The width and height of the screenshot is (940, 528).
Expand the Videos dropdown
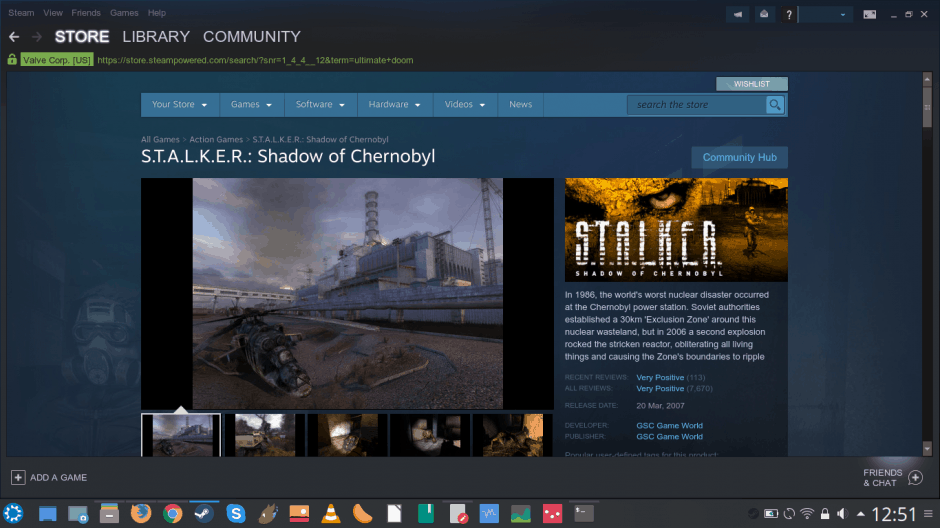[465, 104]
